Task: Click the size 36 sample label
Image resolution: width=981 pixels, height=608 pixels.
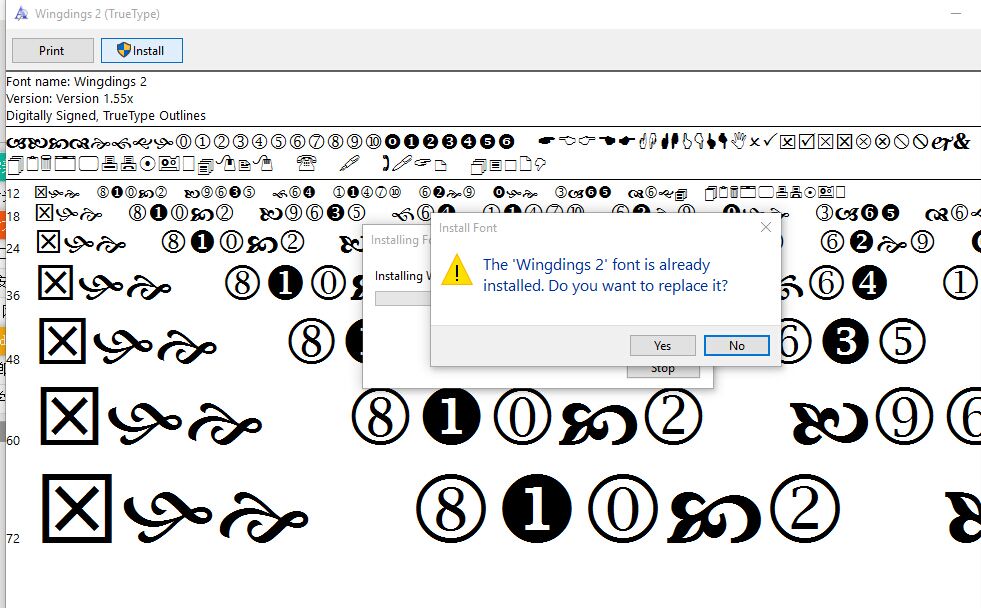Action: [13, 295]
